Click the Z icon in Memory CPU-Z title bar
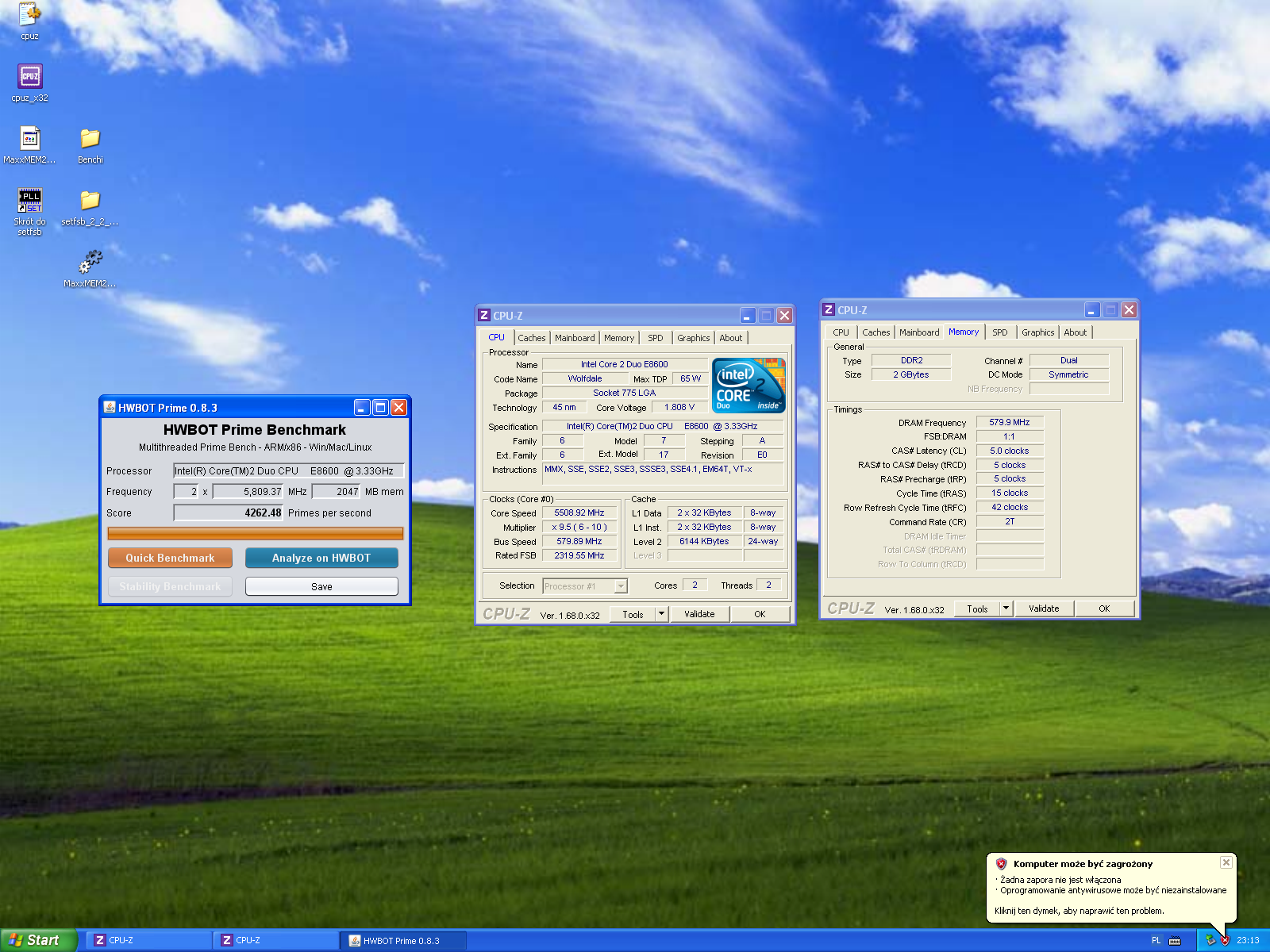 pos(829,309)
